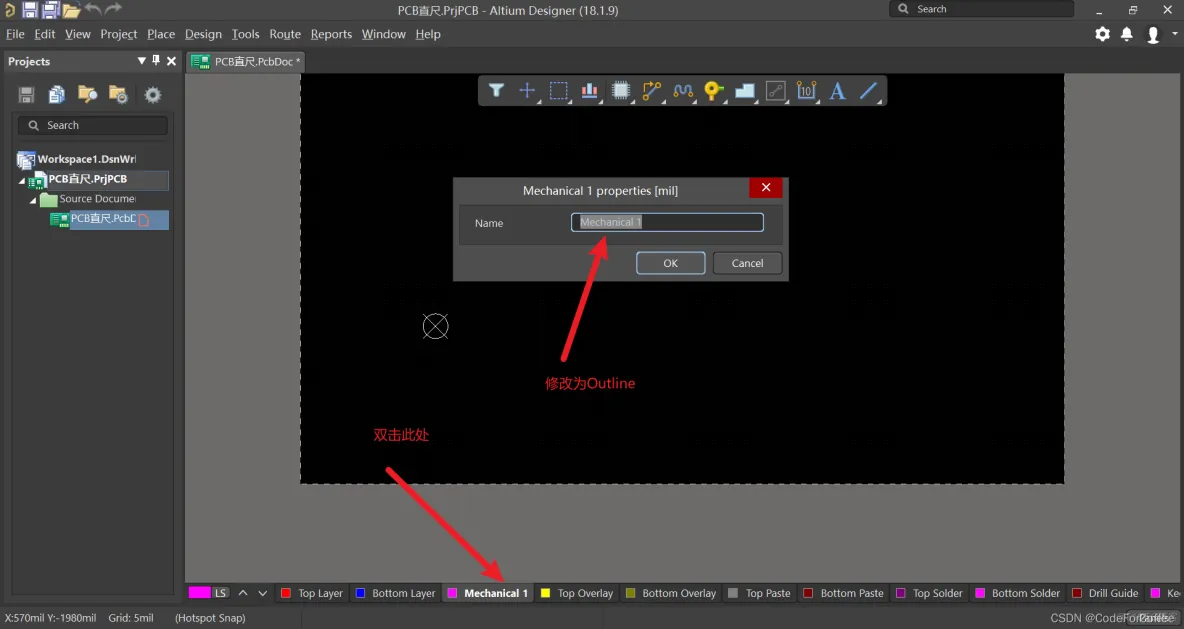Open notifications bell icon
This screenshot has width=1184, height=629.
(1127, 34)
